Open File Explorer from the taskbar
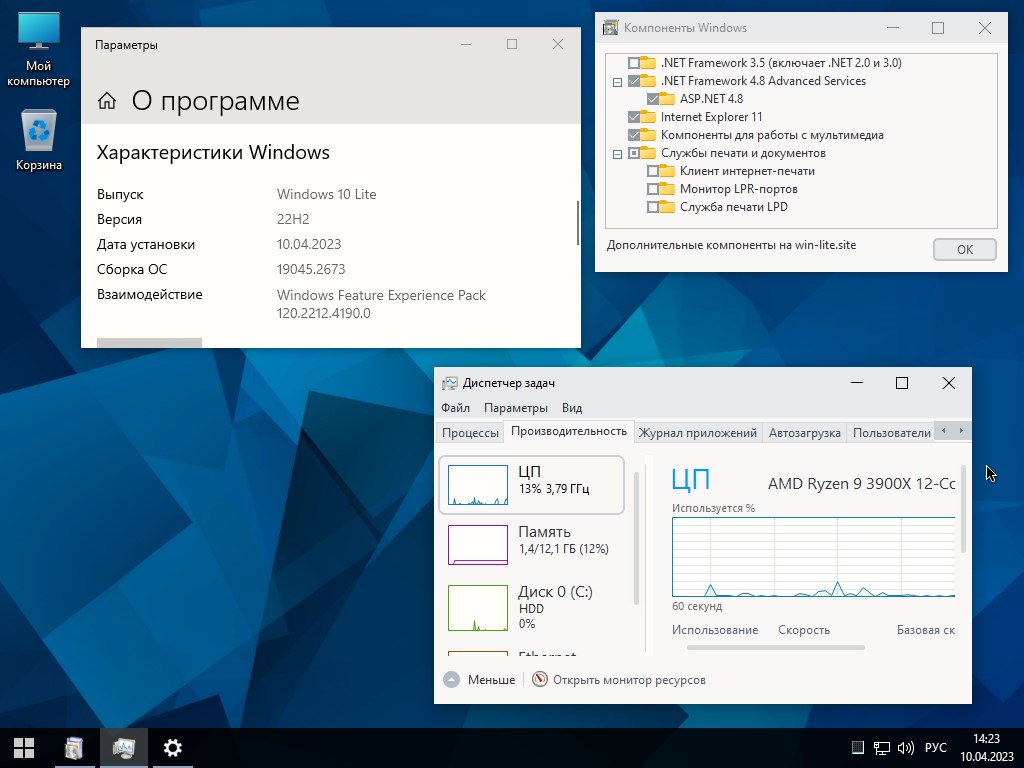Image resolution: width=1024 pixels, height=768 pixels. tap(74, 747)
